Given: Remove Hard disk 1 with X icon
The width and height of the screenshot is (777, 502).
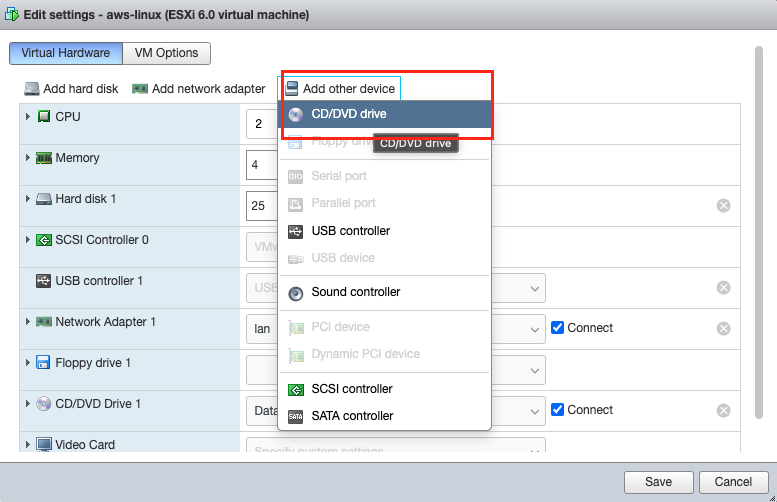Looking at the screenshot, I should [x=723, y=206].
